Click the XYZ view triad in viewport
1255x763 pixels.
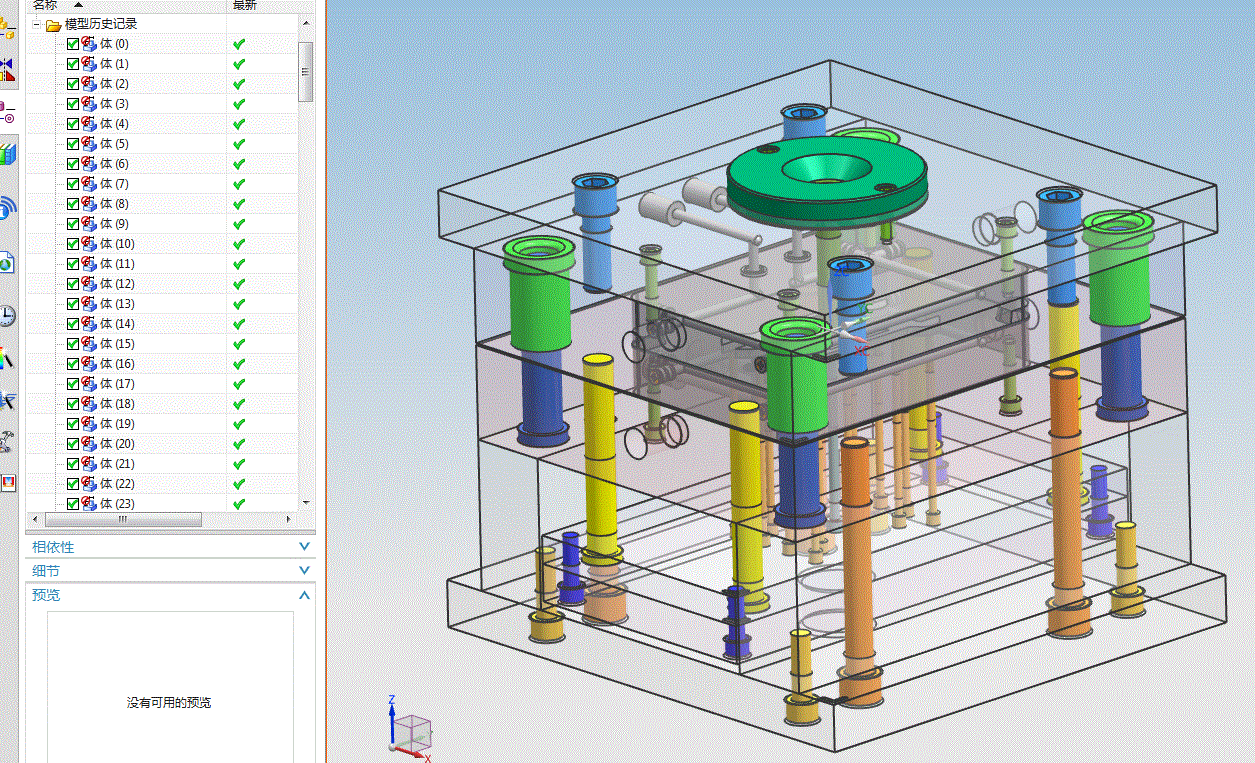pos(409,728)
